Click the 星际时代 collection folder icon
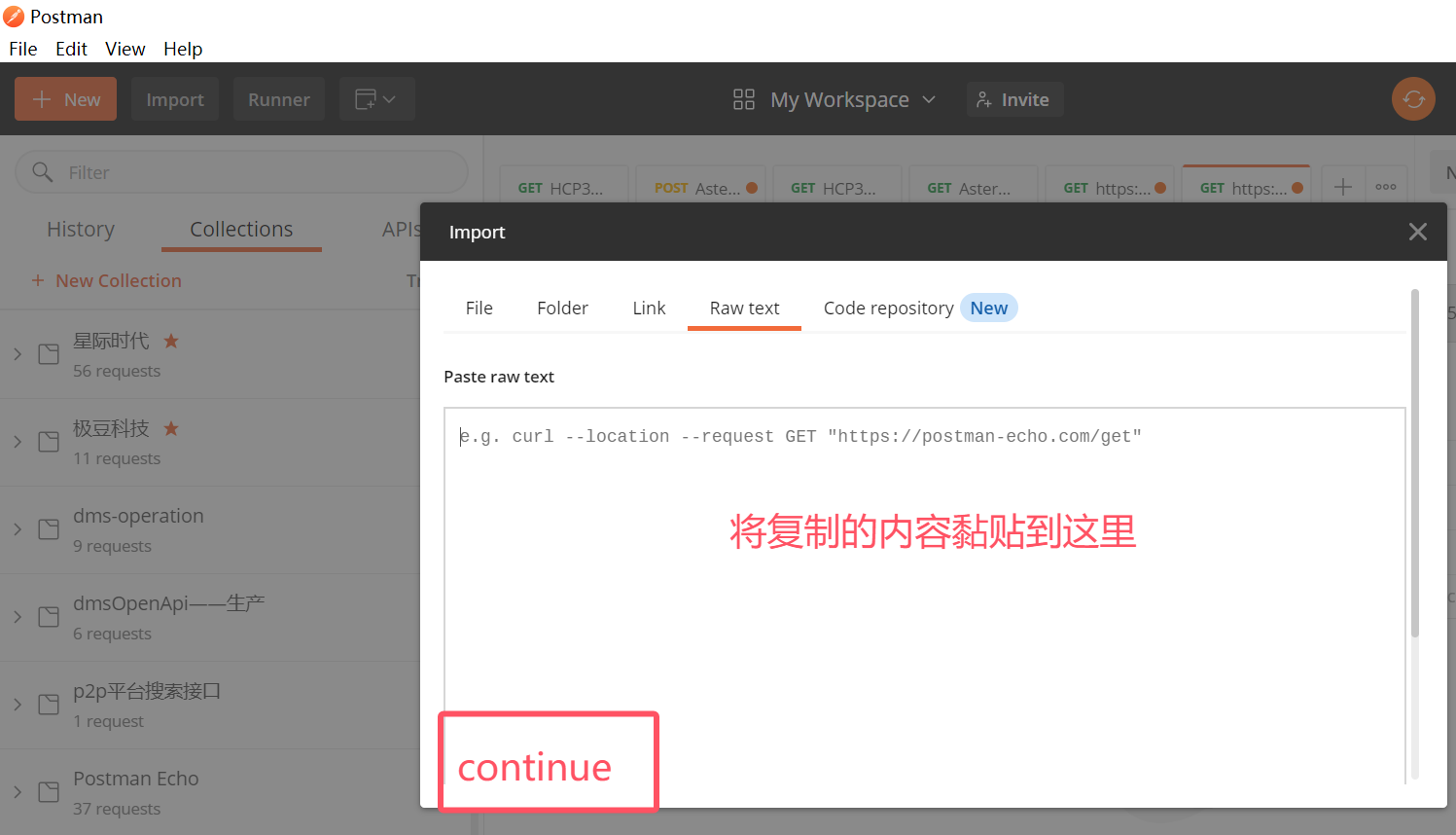 click(x=49, y=354)
